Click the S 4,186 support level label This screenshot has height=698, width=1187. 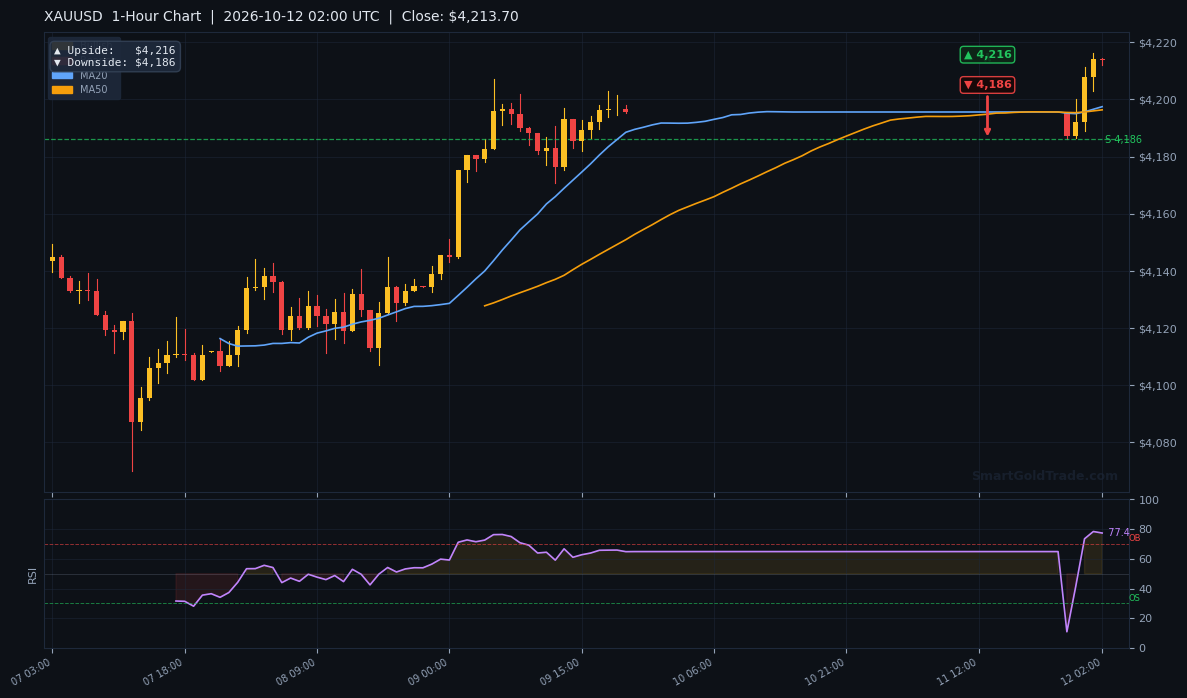pyautogui.click(x=1123, y=139)
